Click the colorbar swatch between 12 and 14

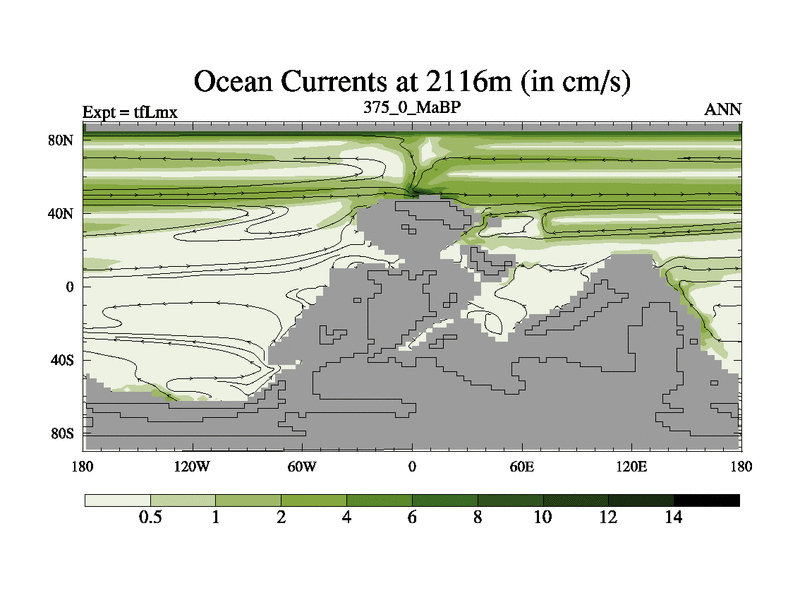(x=641, y=499)
